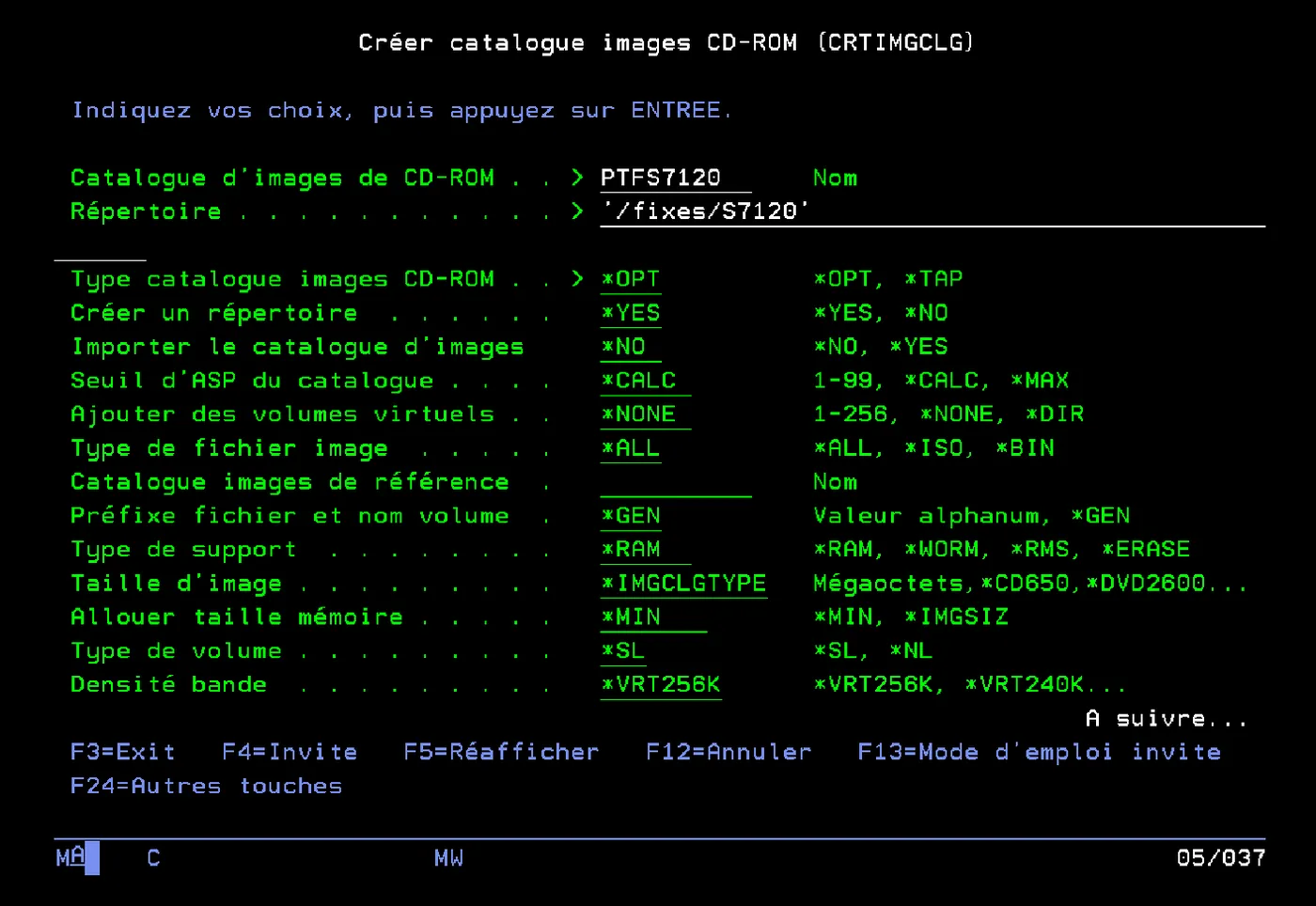The height and width of the screenshot is (906, 1316).
Task: Click the '1-99, *CALC, *MAX' choices text
Action: [941, 381]
